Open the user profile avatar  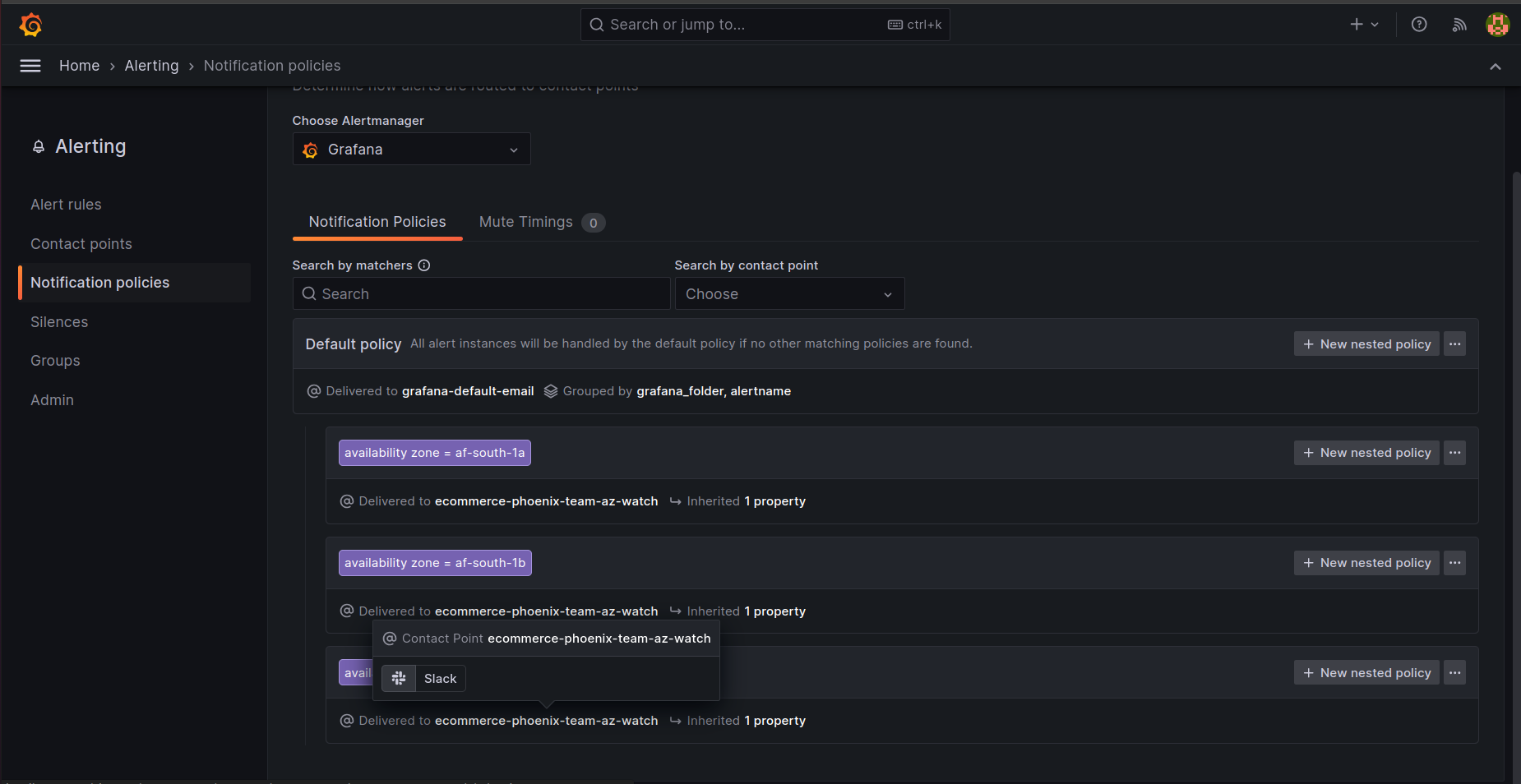pyautogui.click(x=1496, y=24)
